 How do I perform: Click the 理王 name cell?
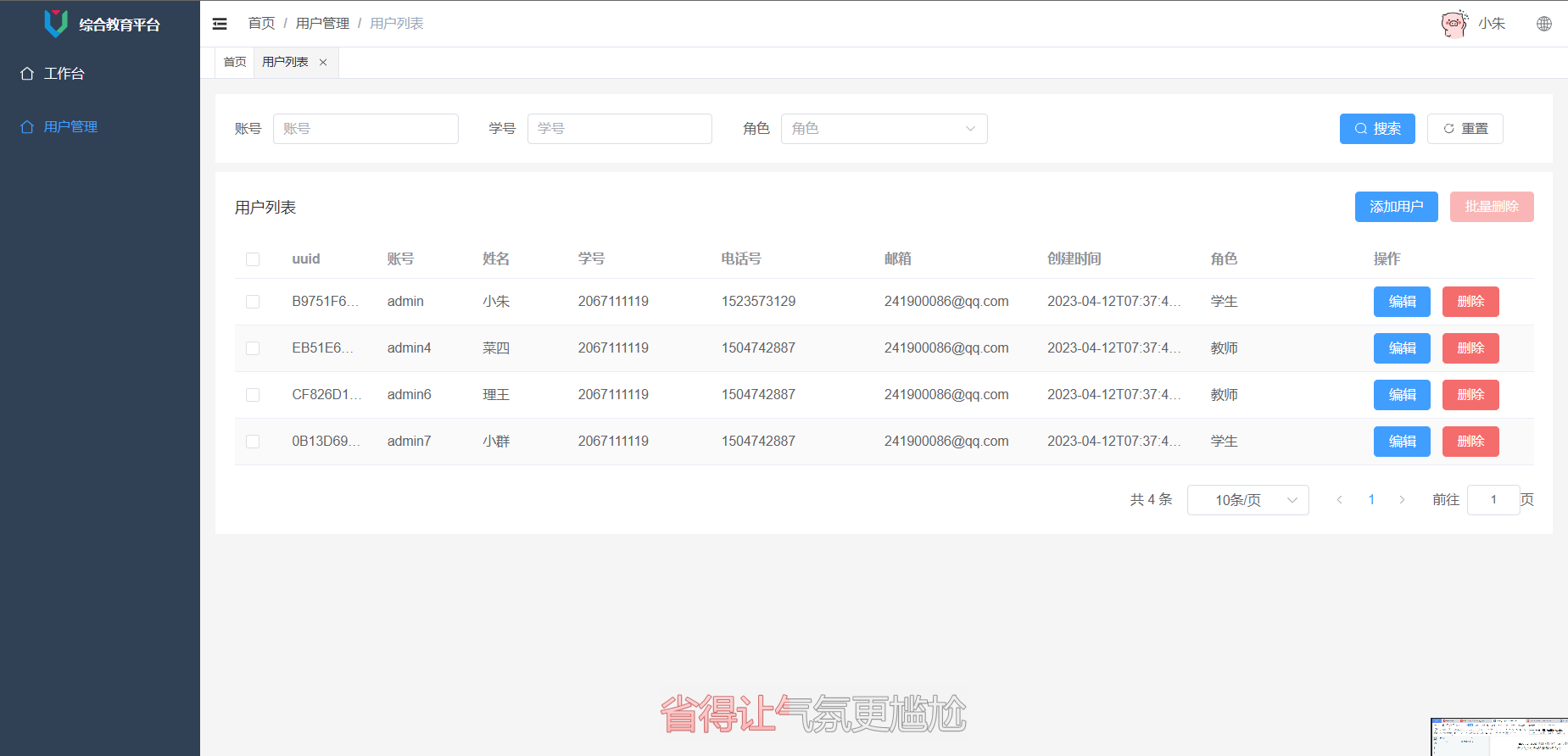coord(496,395)
